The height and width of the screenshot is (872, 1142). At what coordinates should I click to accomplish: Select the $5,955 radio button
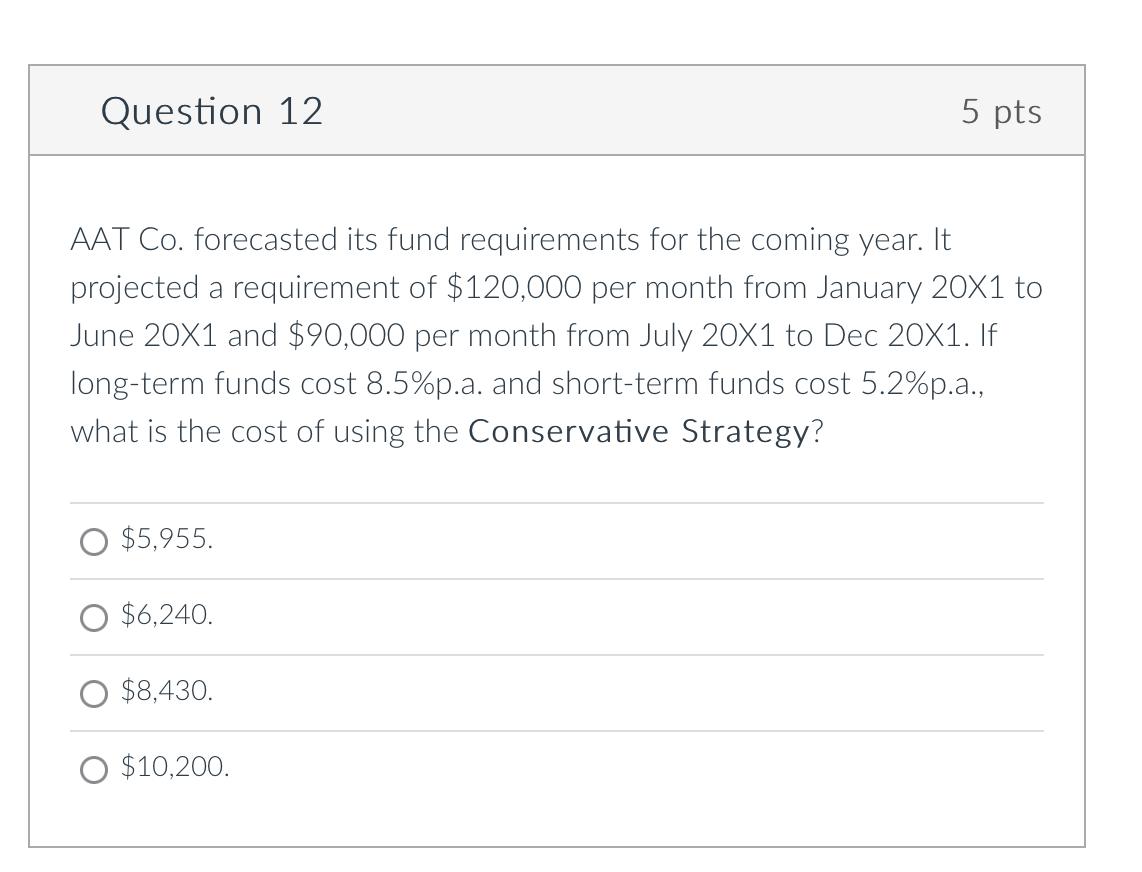pyautogui.click(x=94, y=541)
